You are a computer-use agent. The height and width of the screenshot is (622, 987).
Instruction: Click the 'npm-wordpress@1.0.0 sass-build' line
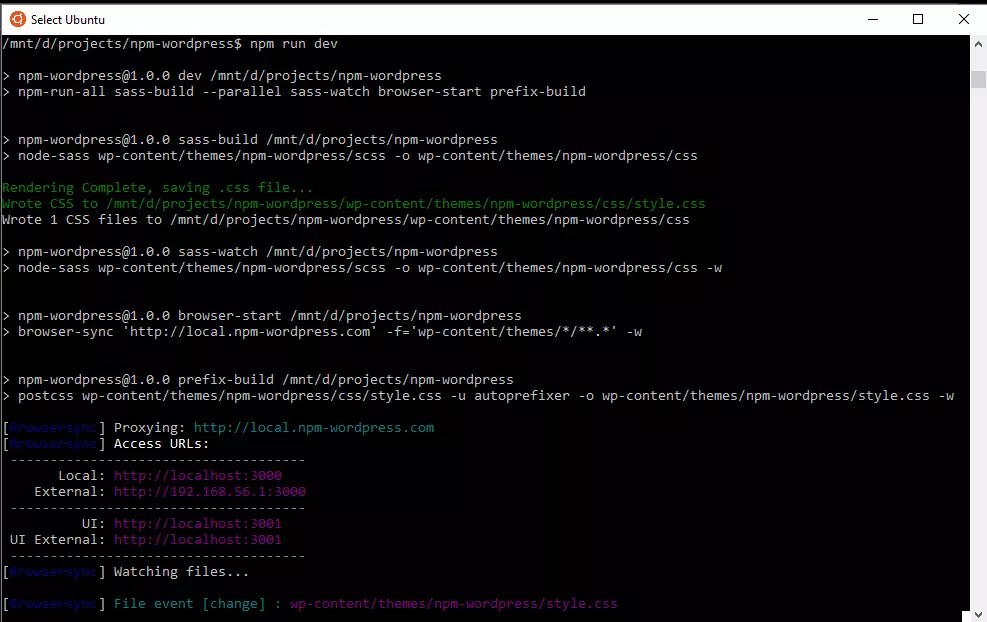click(x=250, y=140)
